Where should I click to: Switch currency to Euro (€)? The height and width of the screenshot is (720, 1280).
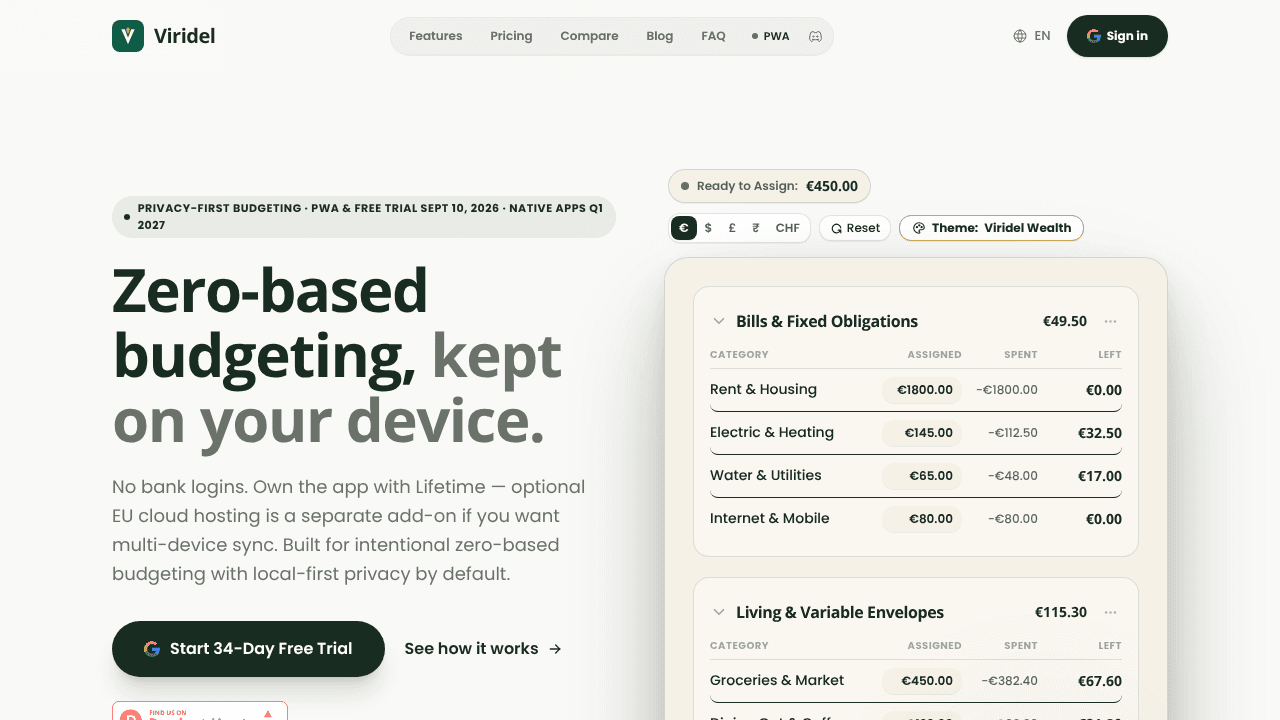pos(684,228)
